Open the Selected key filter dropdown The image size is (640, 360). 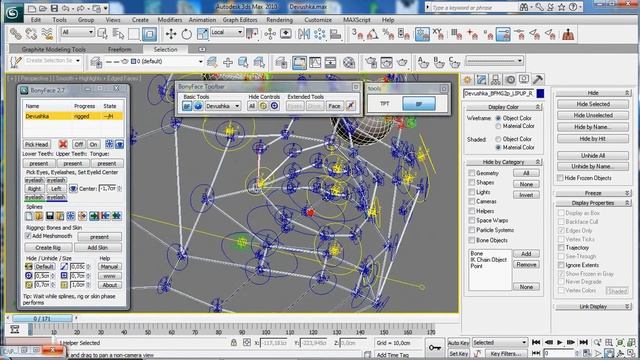(x=500, y=342)
